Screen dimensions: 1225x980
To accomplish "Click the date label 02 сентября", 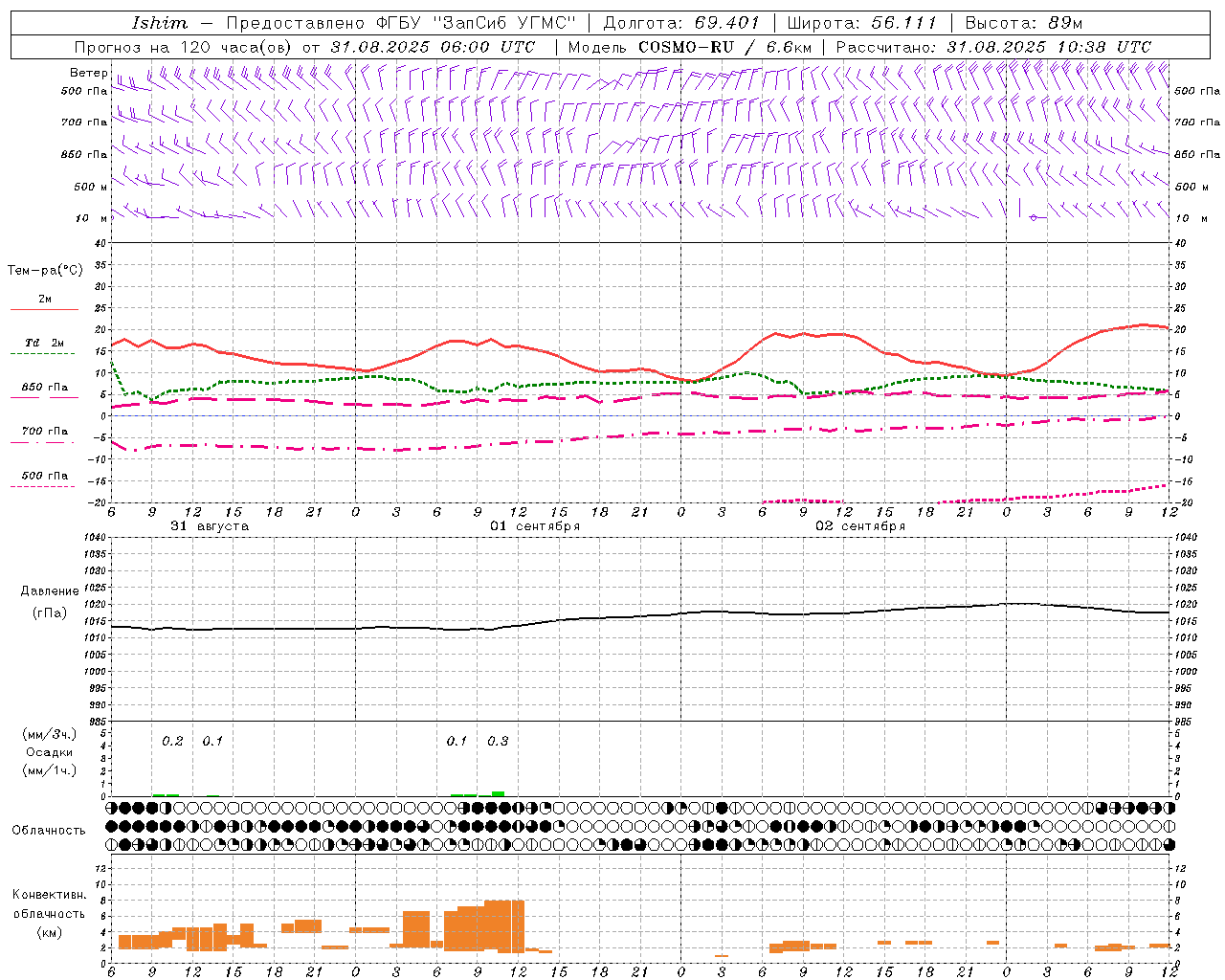I will 860,526.
